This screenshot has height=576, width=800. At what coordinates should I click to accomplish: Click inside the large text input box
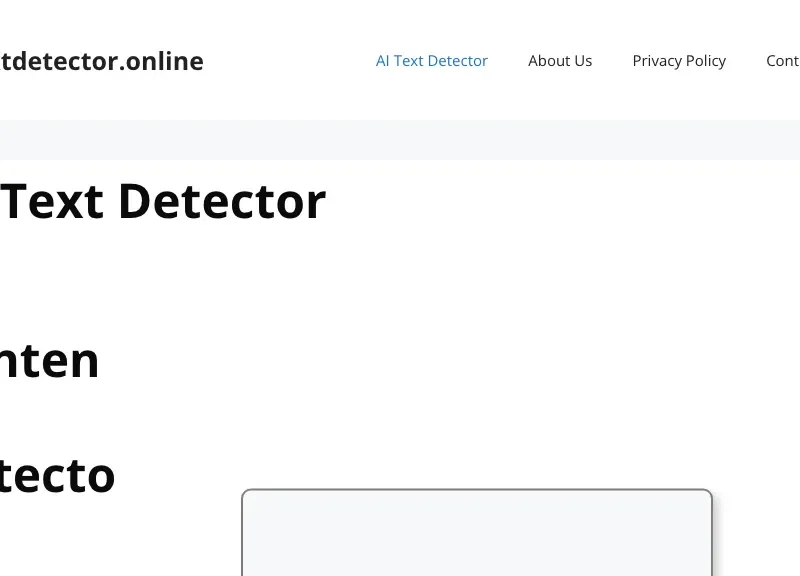coord(477,533)
